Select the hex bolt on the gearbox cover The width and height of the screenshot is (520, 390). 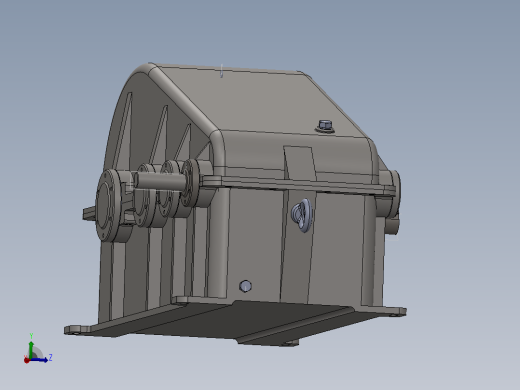point(325,126)
